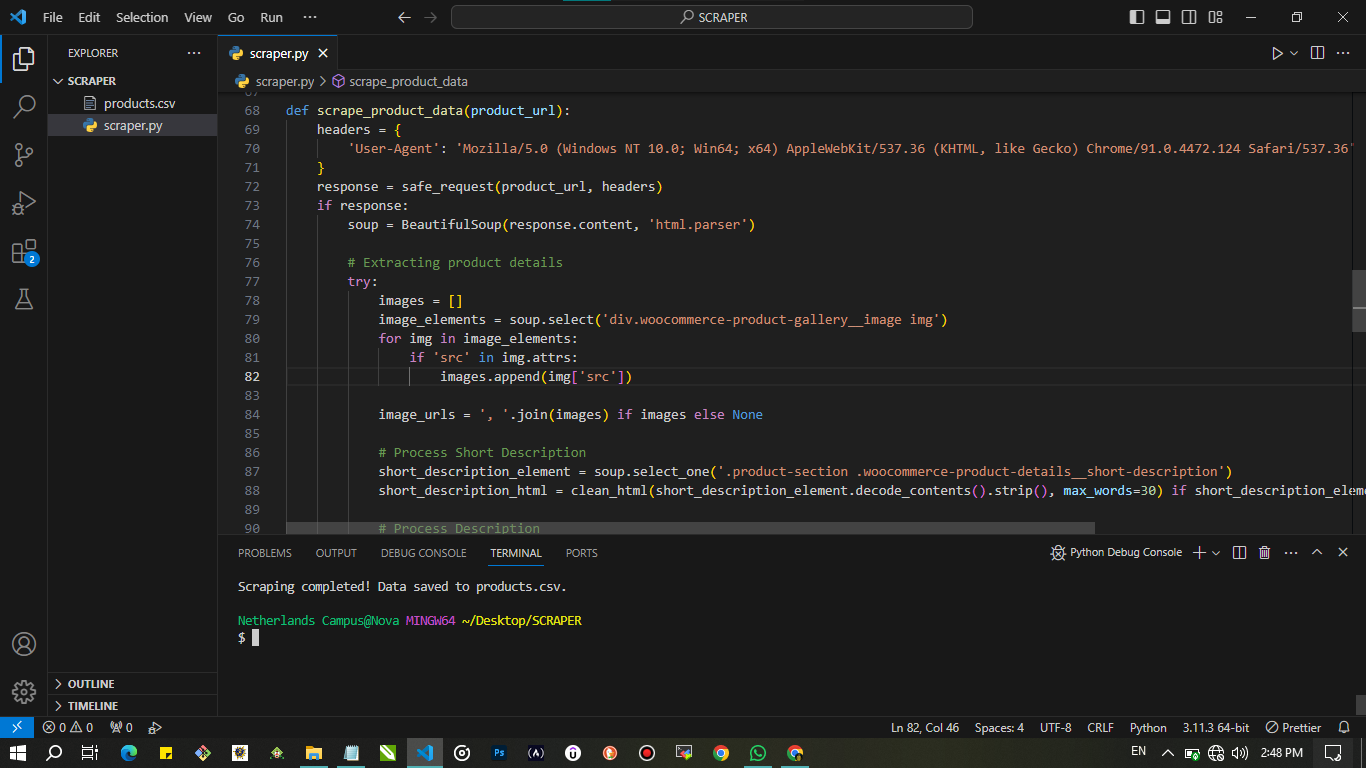Open the Customize Layout icon

click(x=1215, y=17)
